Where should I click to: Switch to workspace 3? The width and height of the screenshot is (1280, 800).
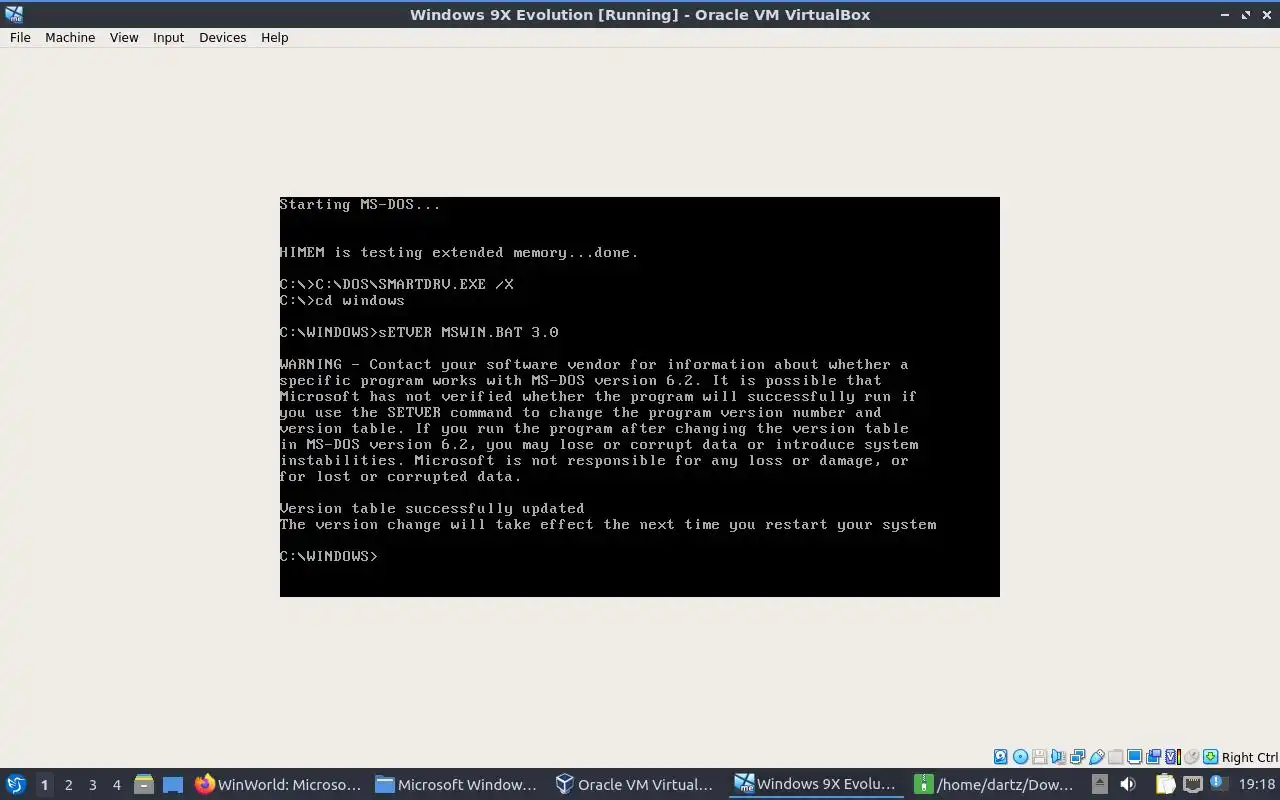pyautogui.click(x=92, y=785)
